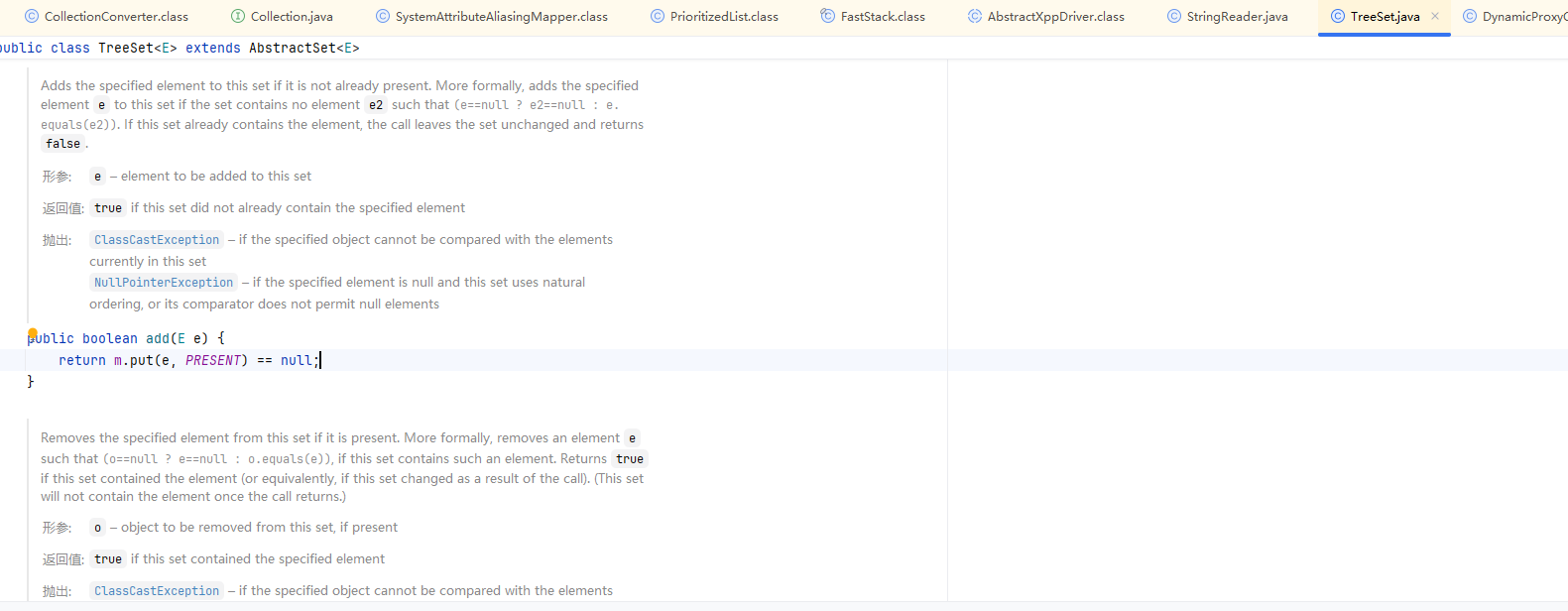Click the StringReader.java class icon
The height and width of the screenshot is (611, 1568).
point(1174,16)
